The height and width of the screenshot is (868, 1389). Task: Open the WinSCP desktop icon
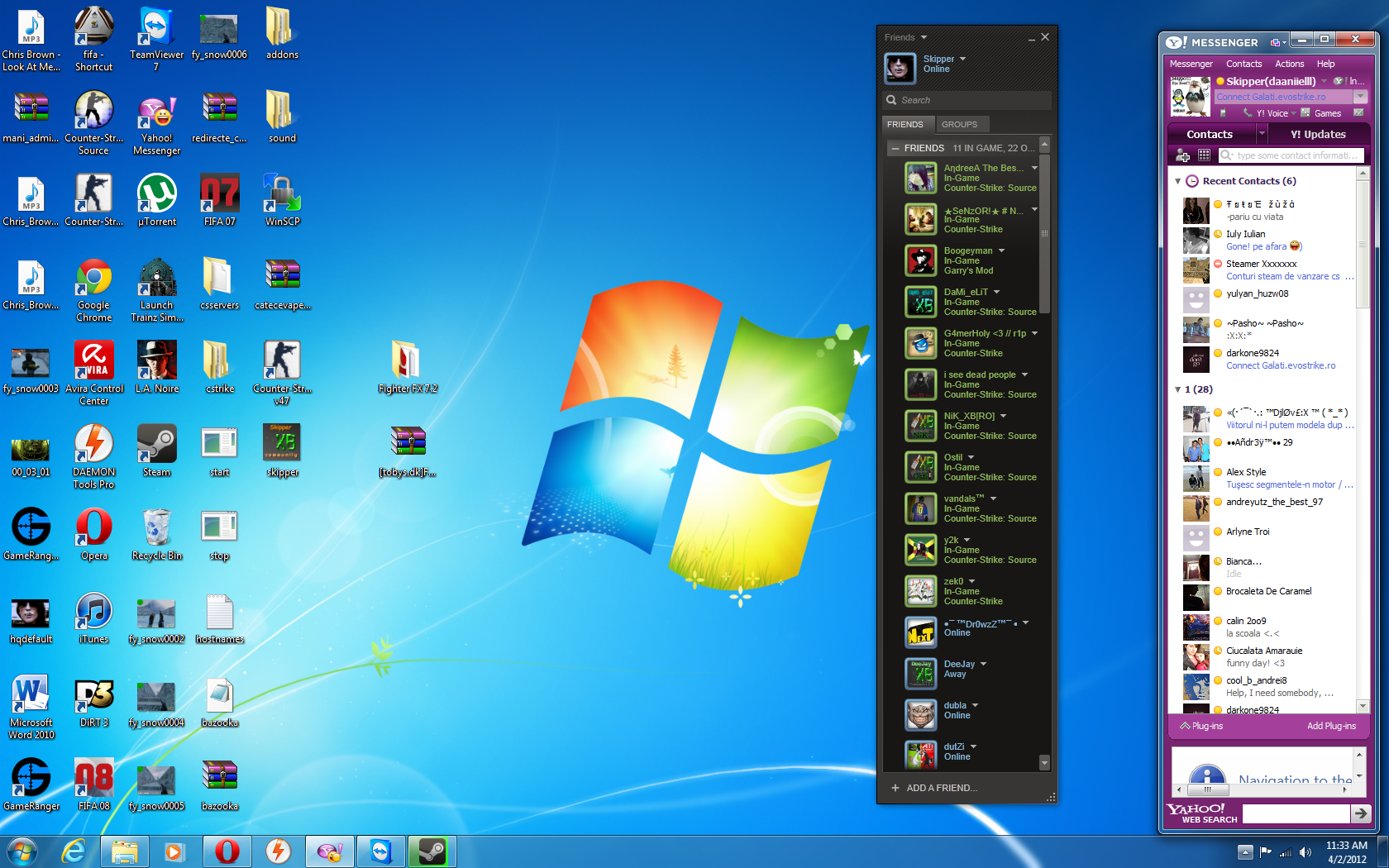pos(282,200)
